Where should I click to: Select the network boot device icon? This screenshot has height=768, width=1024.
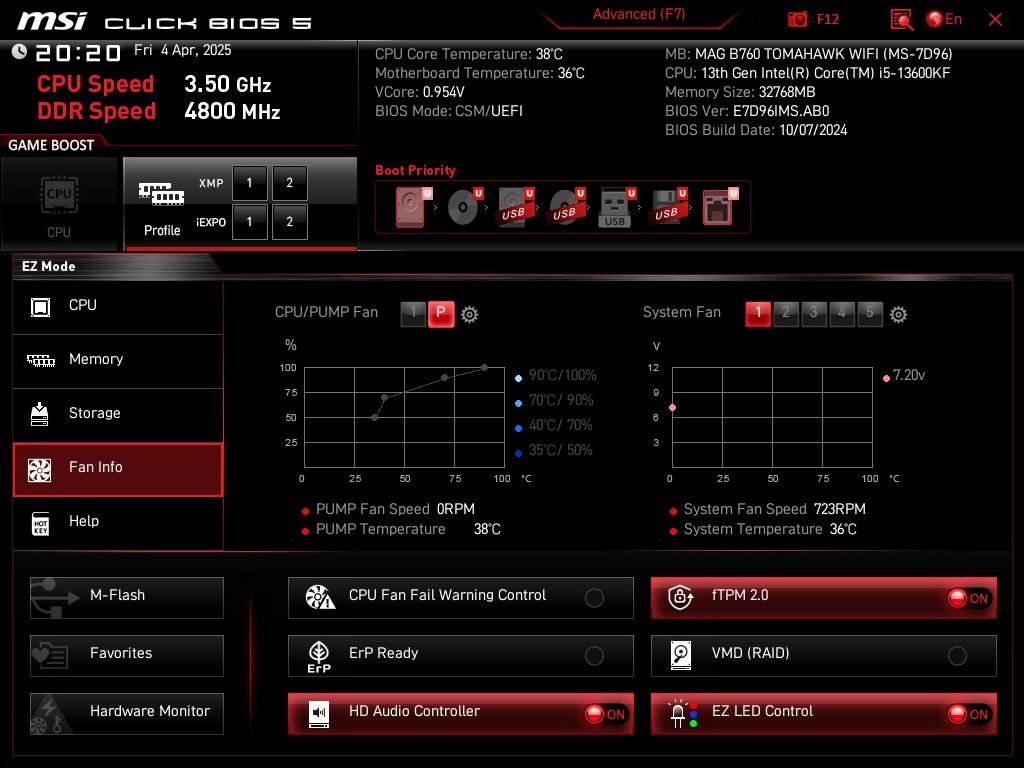click(x=720, y=207)
